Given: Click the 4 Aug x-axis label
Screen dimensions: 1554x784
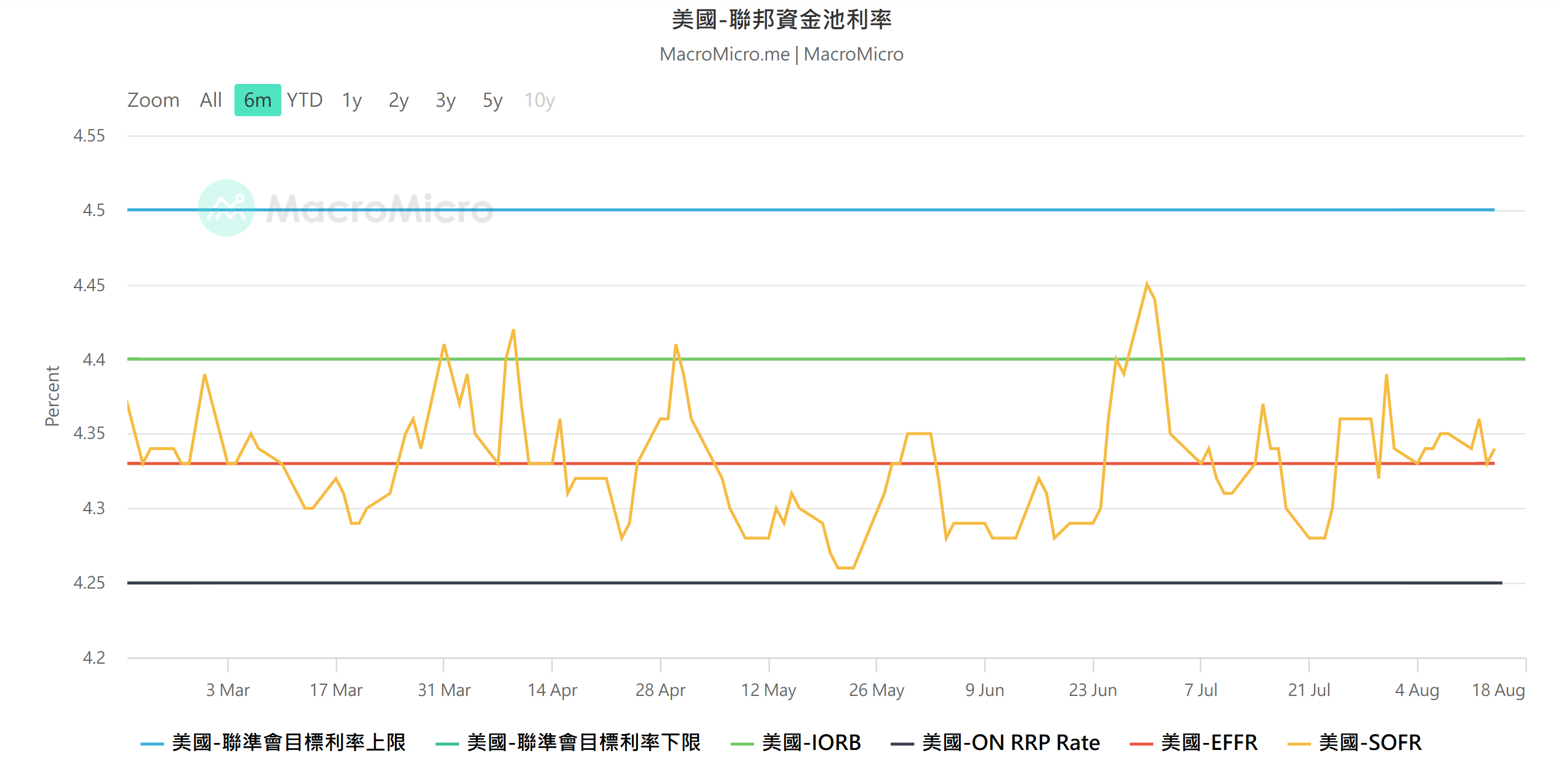Looking at the screenshot, I should (1417, 690).
